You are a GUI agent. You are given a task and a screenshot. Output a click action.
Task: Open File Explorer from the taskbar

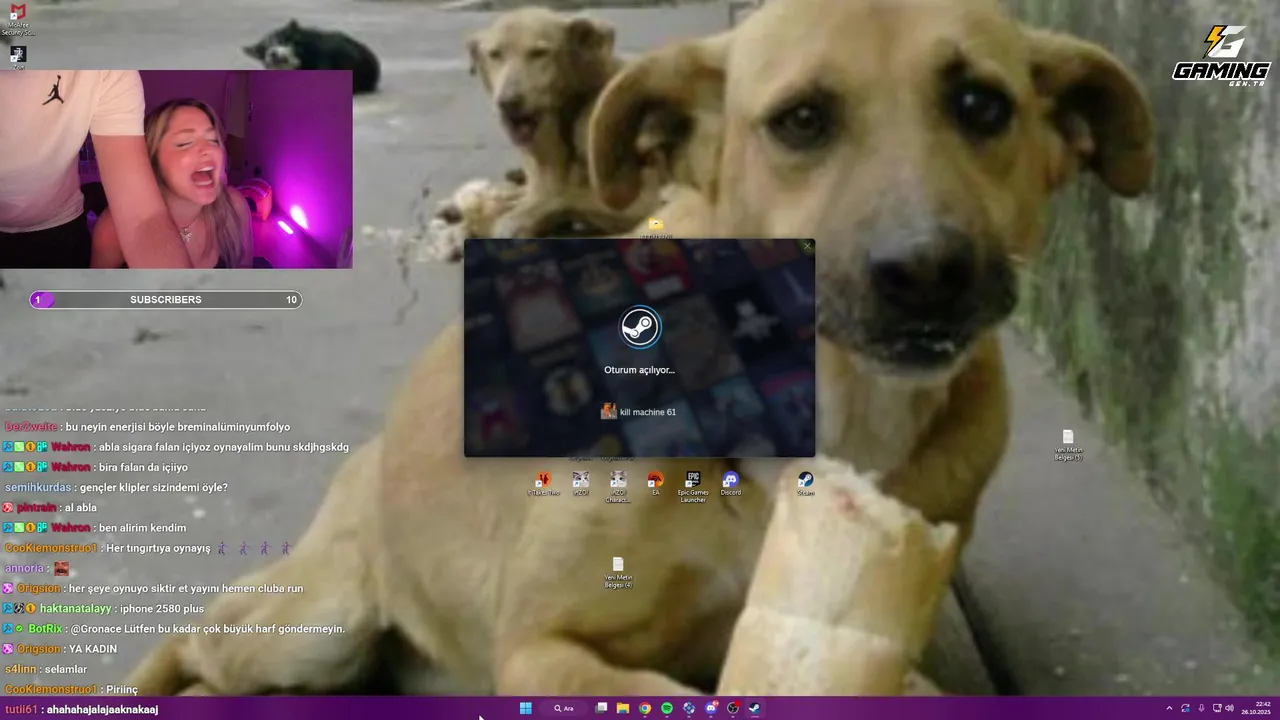pyautogui.click(x=623, y=708)
